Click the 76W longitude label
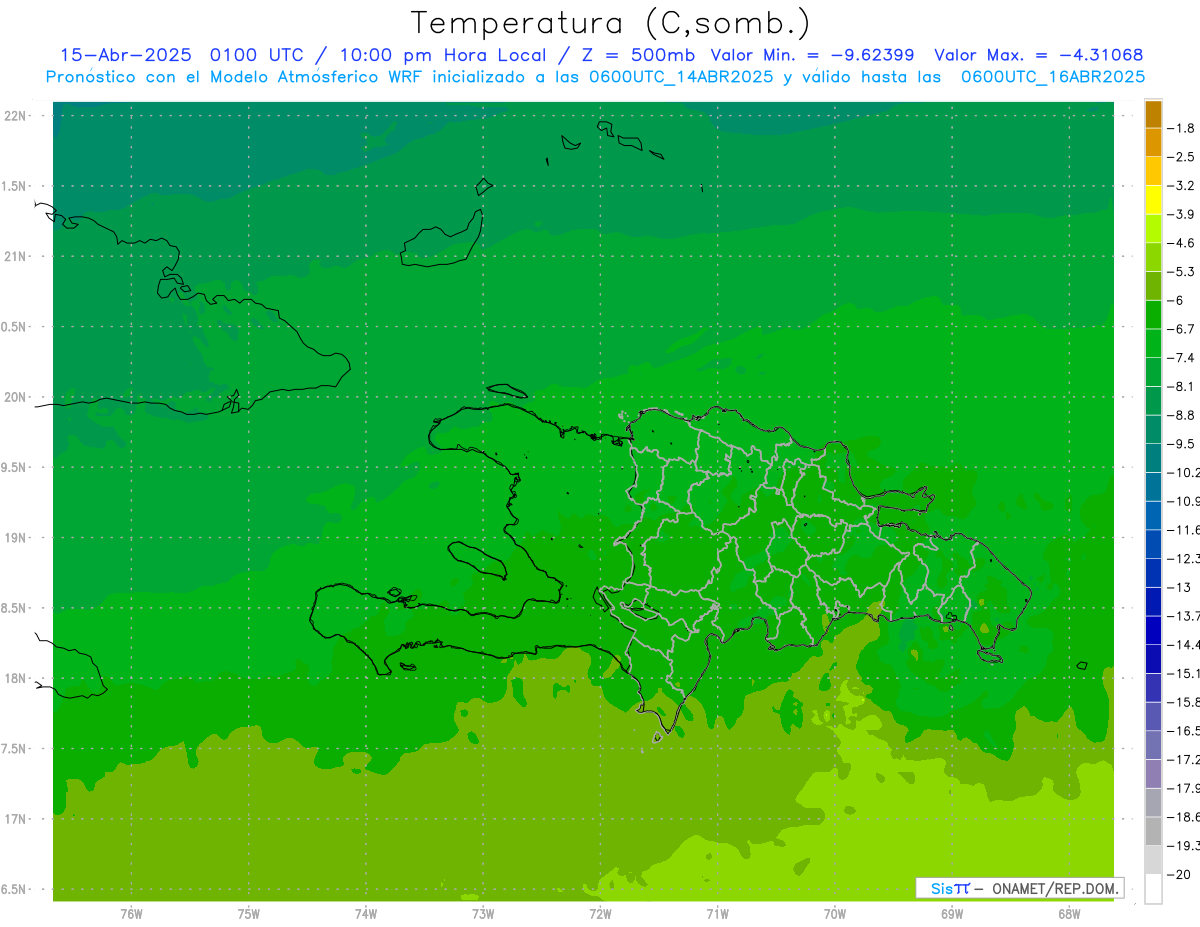 click(131, 914)
